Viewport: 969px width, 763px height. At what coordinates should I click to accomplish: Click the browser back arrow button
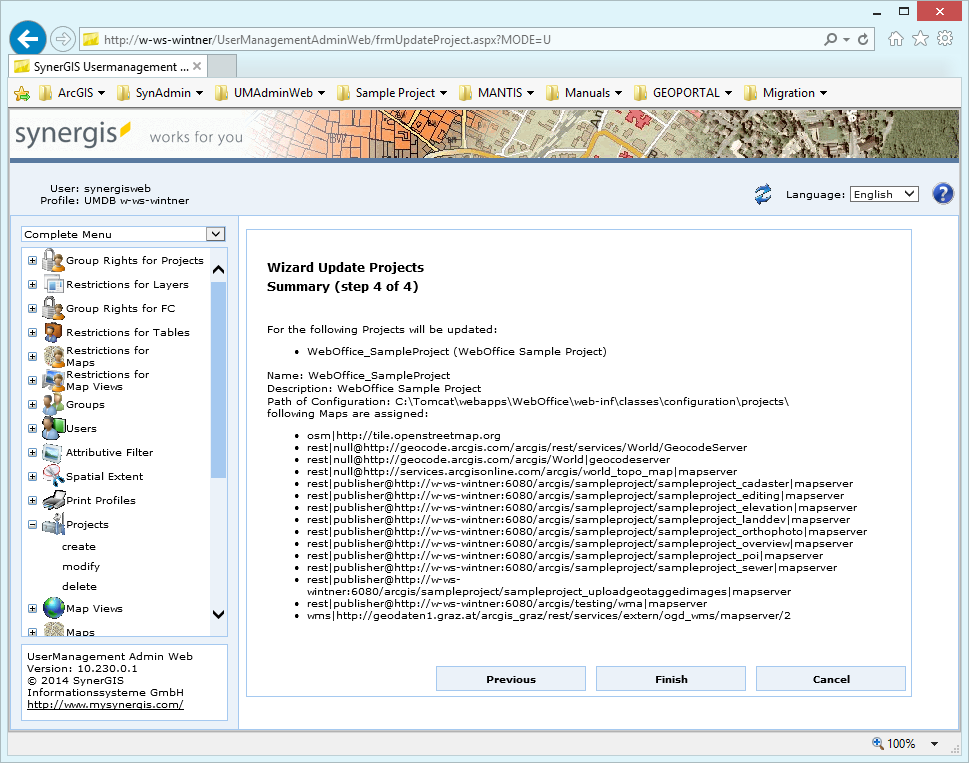29,39
